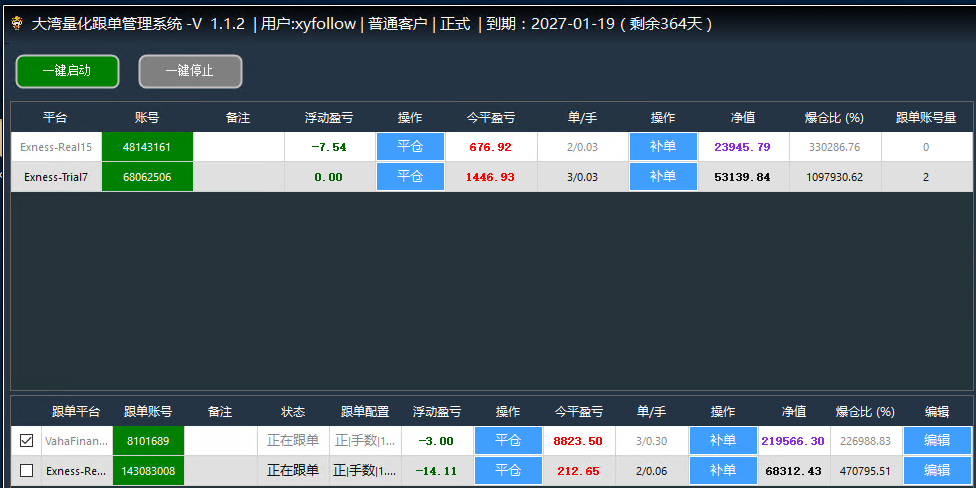Click orders/lots cell 2/0.06
Screen dimensions: 976x488
tap(651, 471)
